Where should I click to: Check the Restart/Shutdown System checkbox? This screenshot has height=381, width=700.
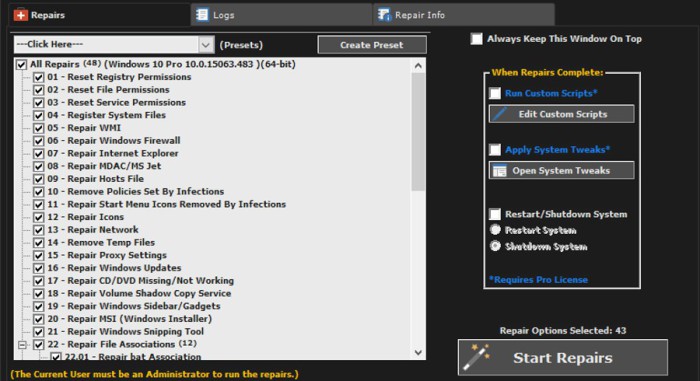point(495,214)
